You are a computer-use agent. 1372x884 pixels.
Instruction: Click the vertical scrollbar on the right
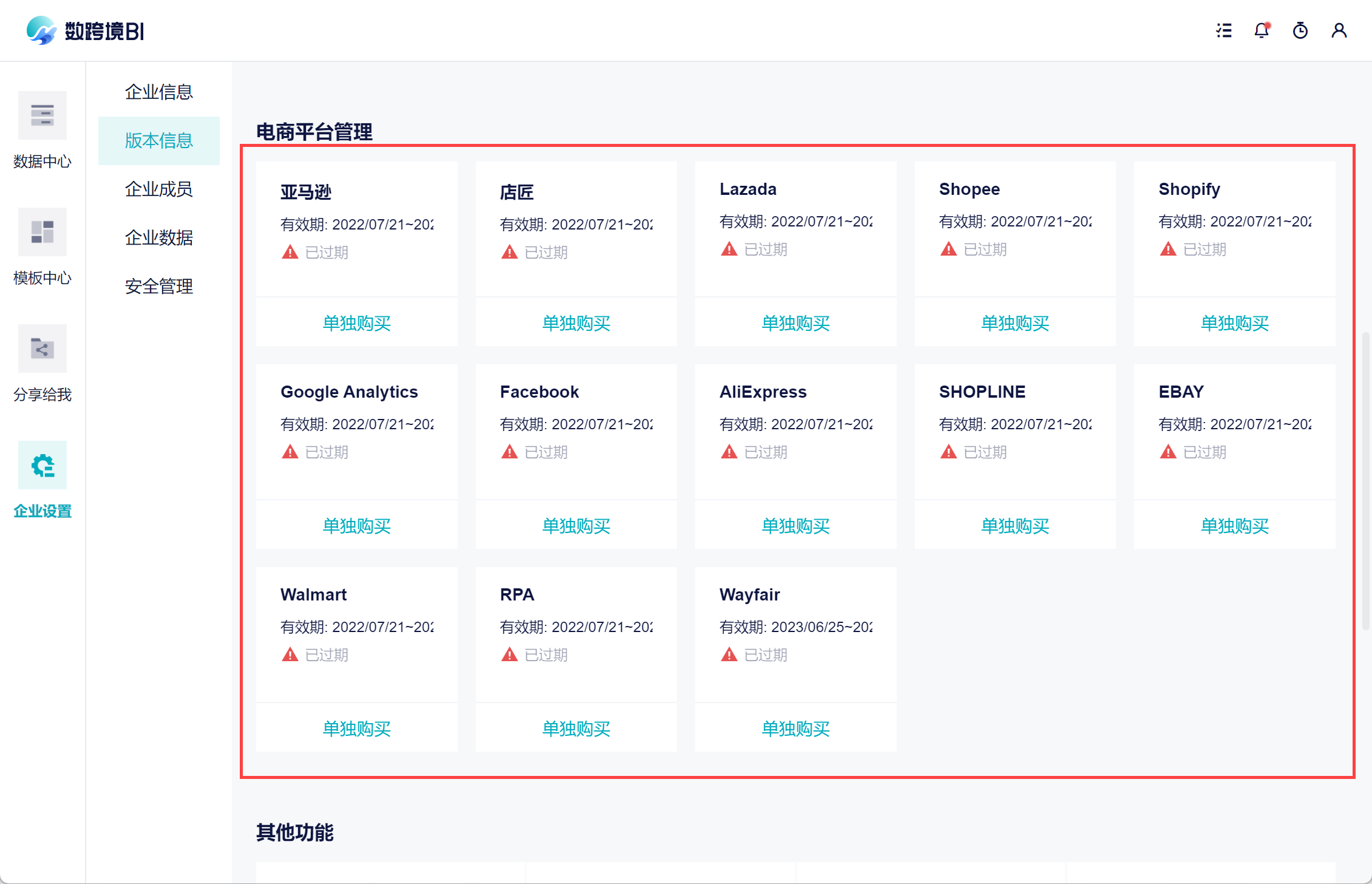point(1366,480)
